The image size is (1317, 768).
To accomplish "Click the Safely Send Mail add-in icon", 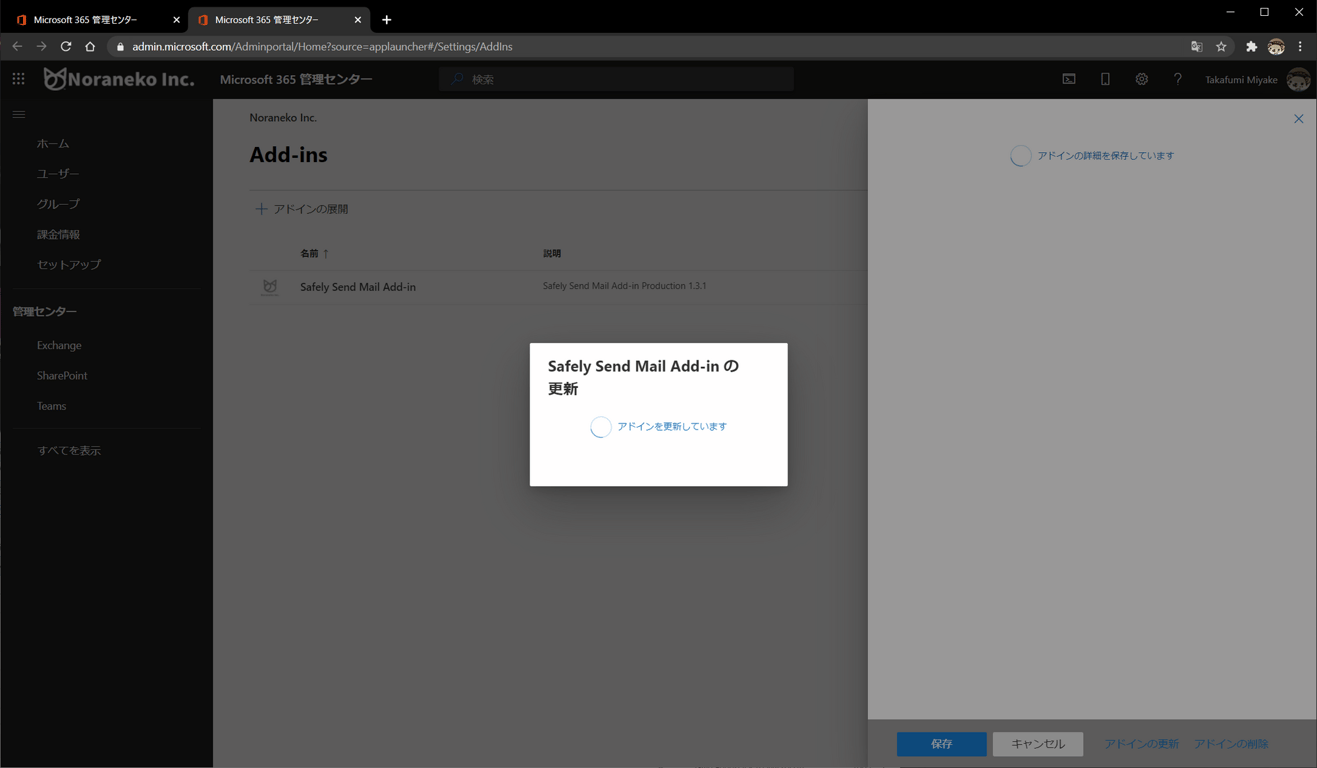I will tap(270, 287).
